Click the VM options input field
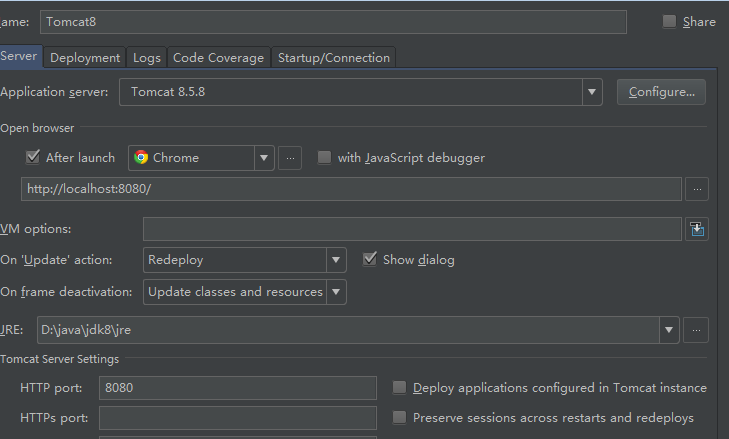The height and width of the screenshot is (439, 729). pyautogui.click(x=412, y=229)
